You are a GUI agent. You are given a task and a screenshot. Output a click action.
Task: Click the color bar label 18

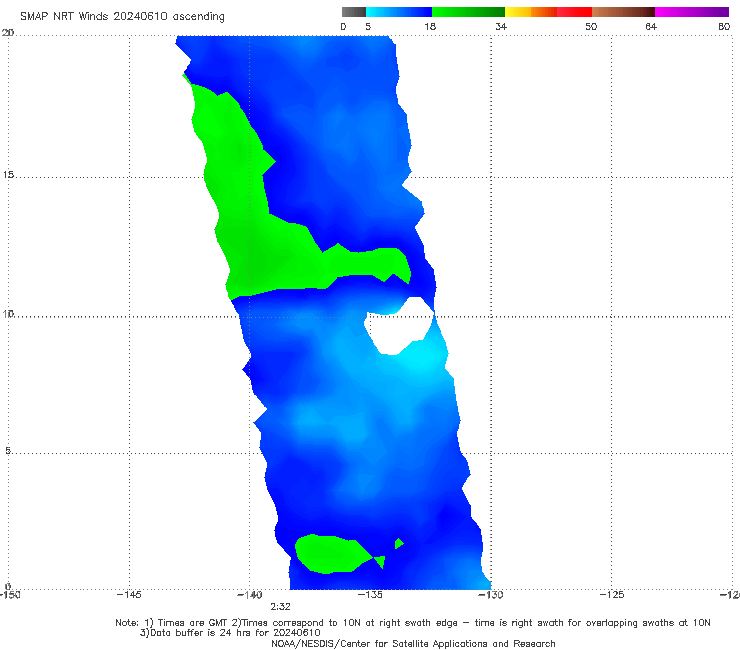430,27
